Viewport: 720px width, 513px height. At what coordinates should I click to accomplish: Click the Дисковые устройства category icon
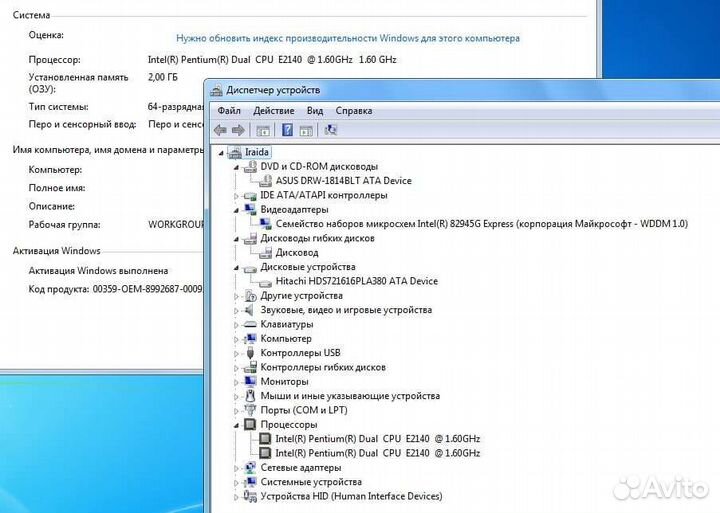250,268
